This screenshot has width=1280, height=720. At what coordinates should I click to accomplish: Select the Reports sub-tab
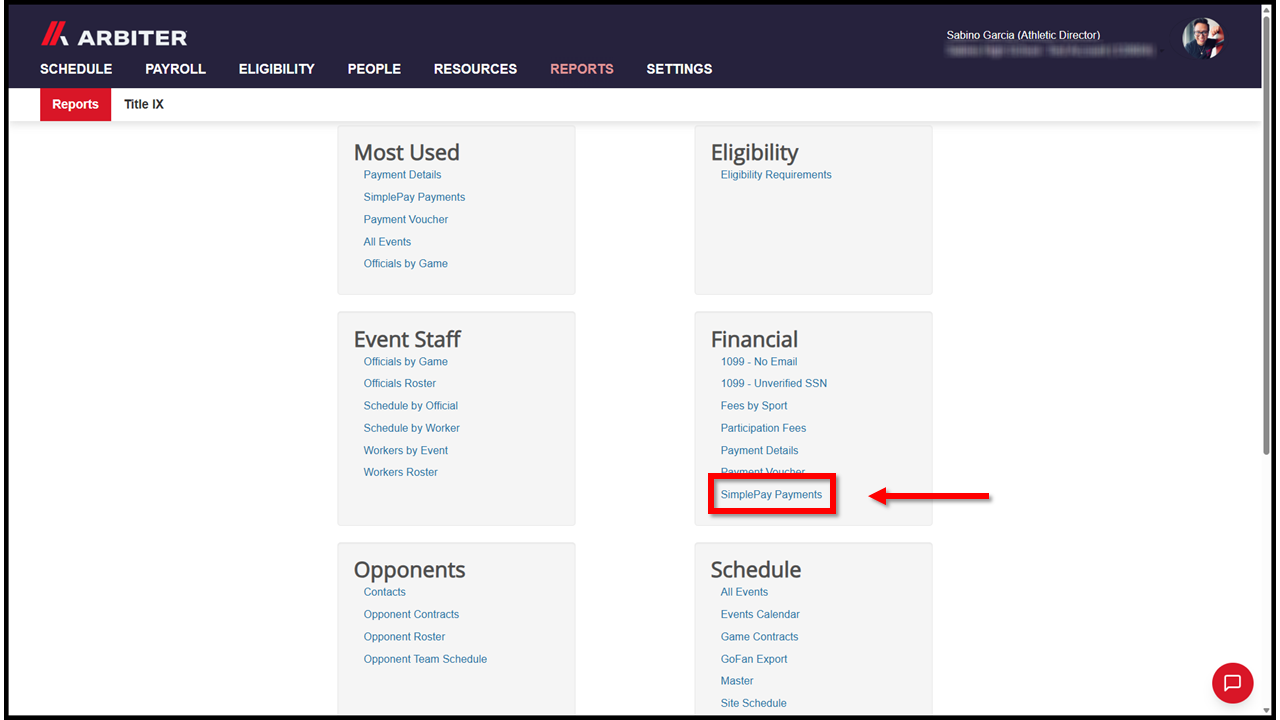(x=75, y=104)
